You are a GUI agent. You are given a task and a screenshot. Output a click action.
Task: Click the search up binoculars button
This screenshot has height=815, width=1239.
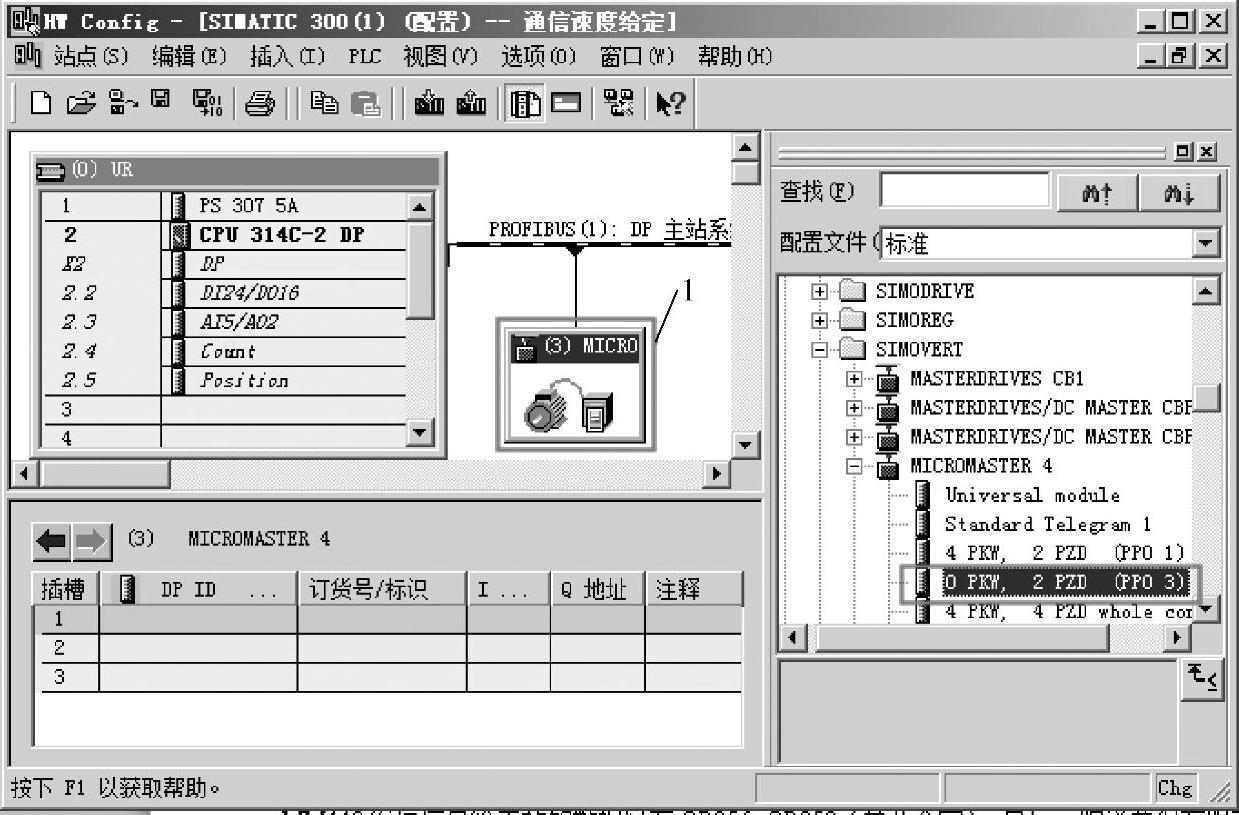pyautogui.click(x=1097, y=192)
